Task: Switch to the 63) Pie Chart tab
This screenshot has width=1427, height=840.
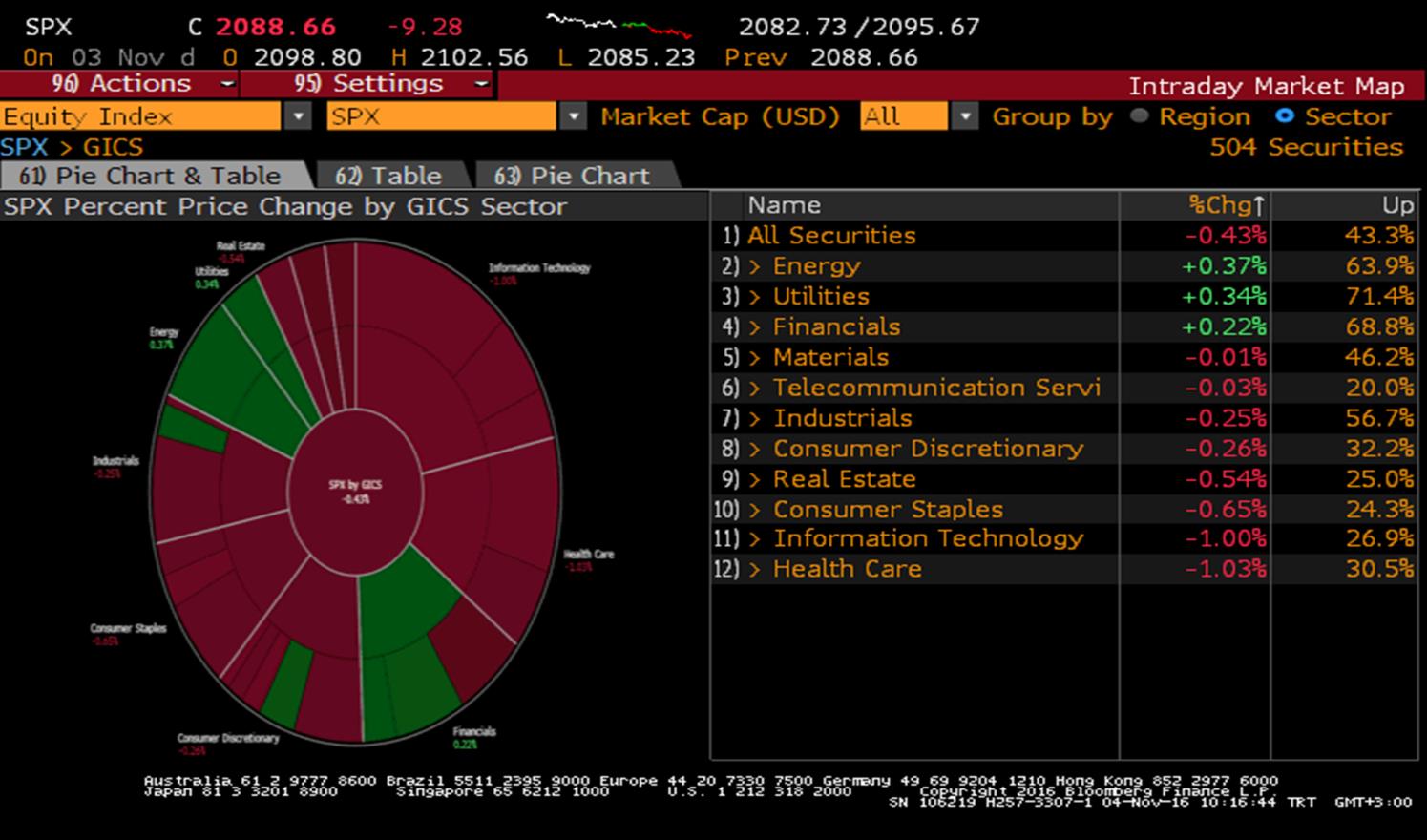Action: (x=574, y=176)
